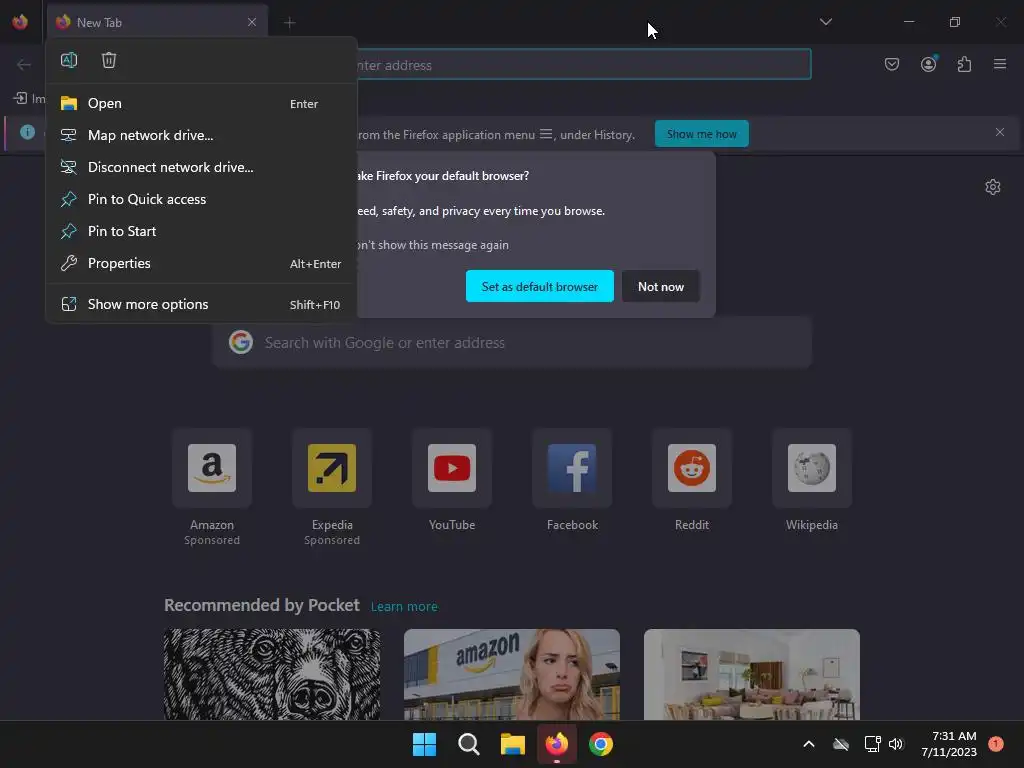The width and height of the screenshot is (1024, 768).
Task: Click the OneDrive cloud tray icon
Action: (841, 744)
